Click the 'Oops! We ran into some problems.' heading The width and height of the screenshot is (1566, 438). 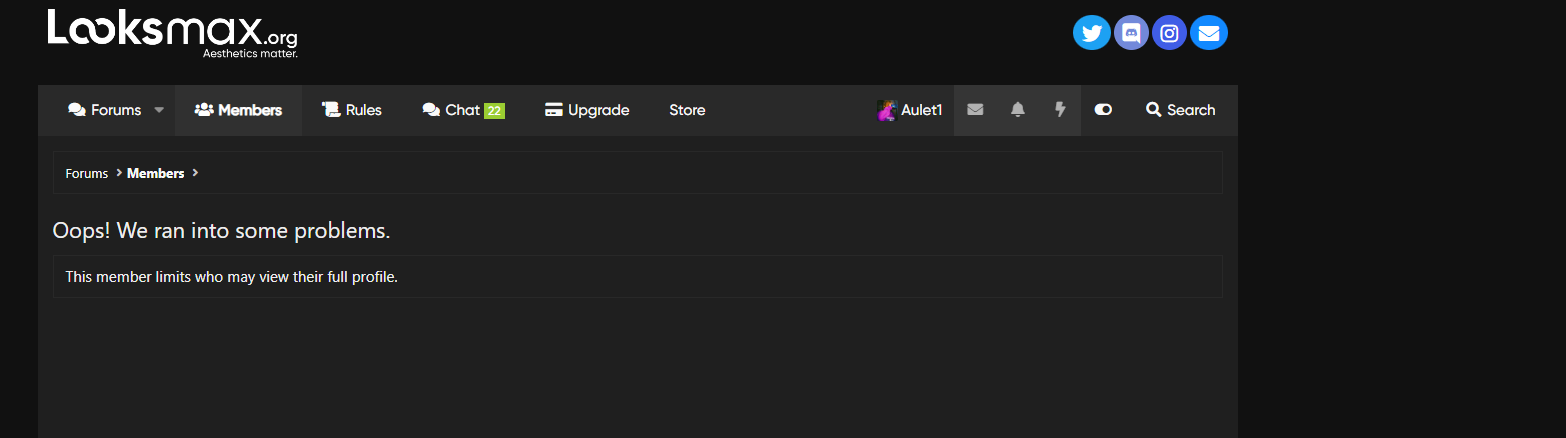click(x=221, y=231)
